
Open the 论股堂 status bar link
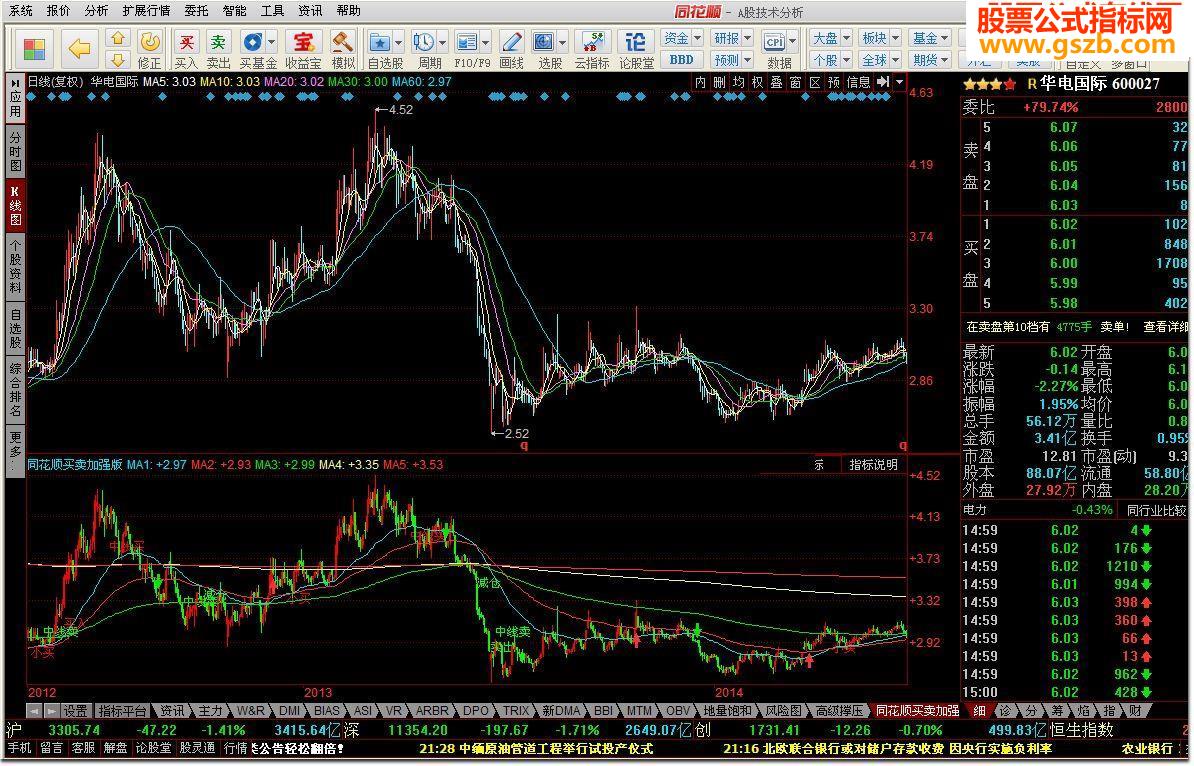point(154,748)
